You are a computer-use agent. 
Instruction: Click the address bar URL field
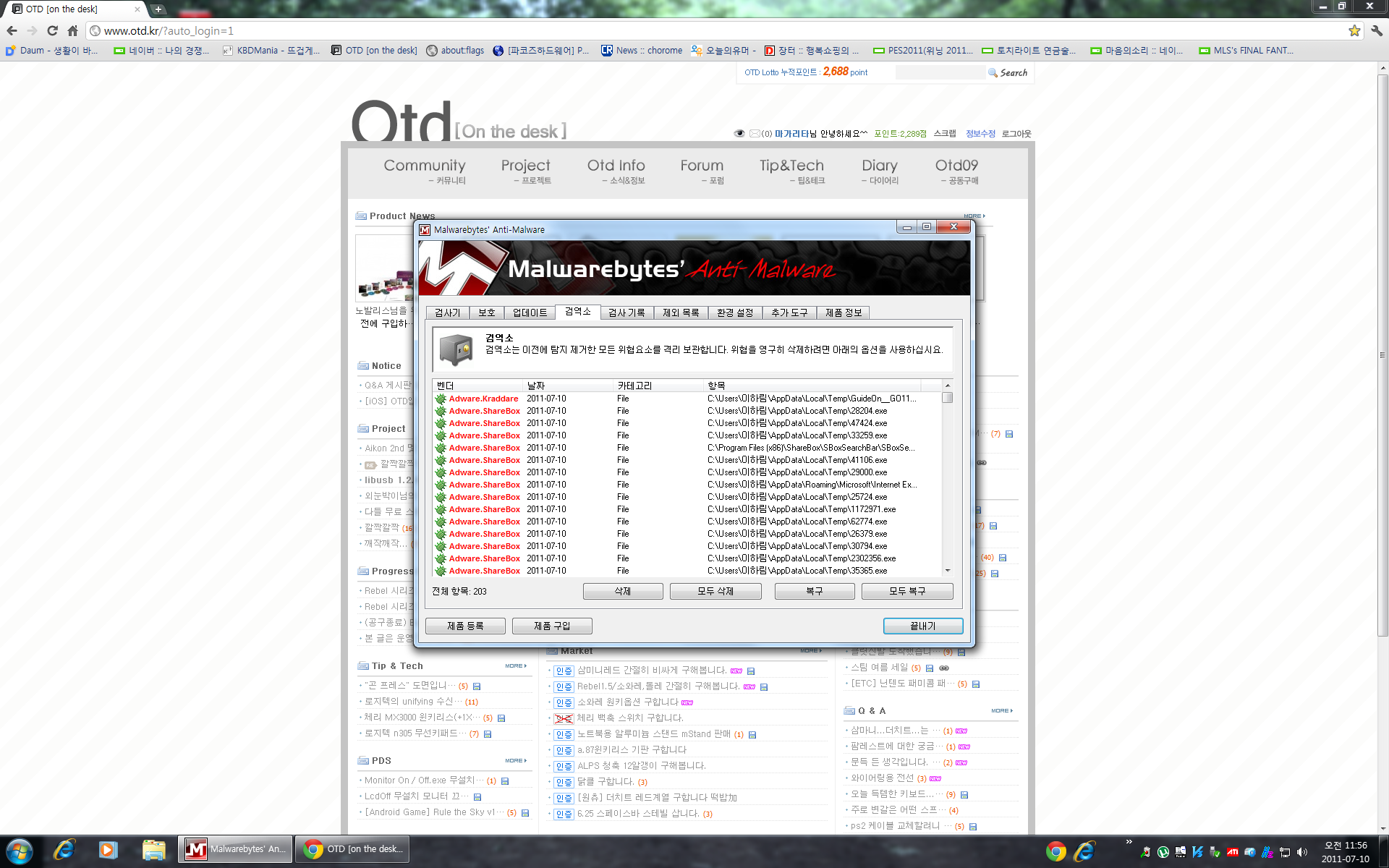716,30
